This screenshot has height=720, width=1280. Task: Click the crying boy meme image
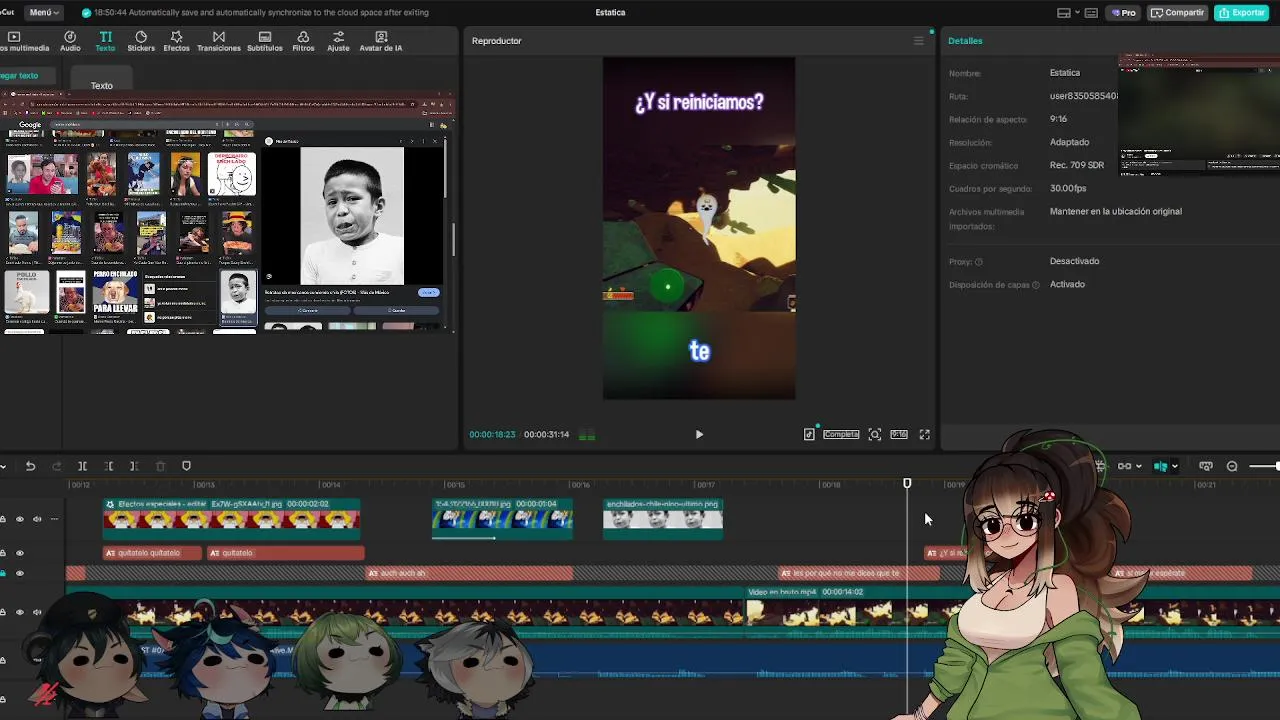pos(352,216)
